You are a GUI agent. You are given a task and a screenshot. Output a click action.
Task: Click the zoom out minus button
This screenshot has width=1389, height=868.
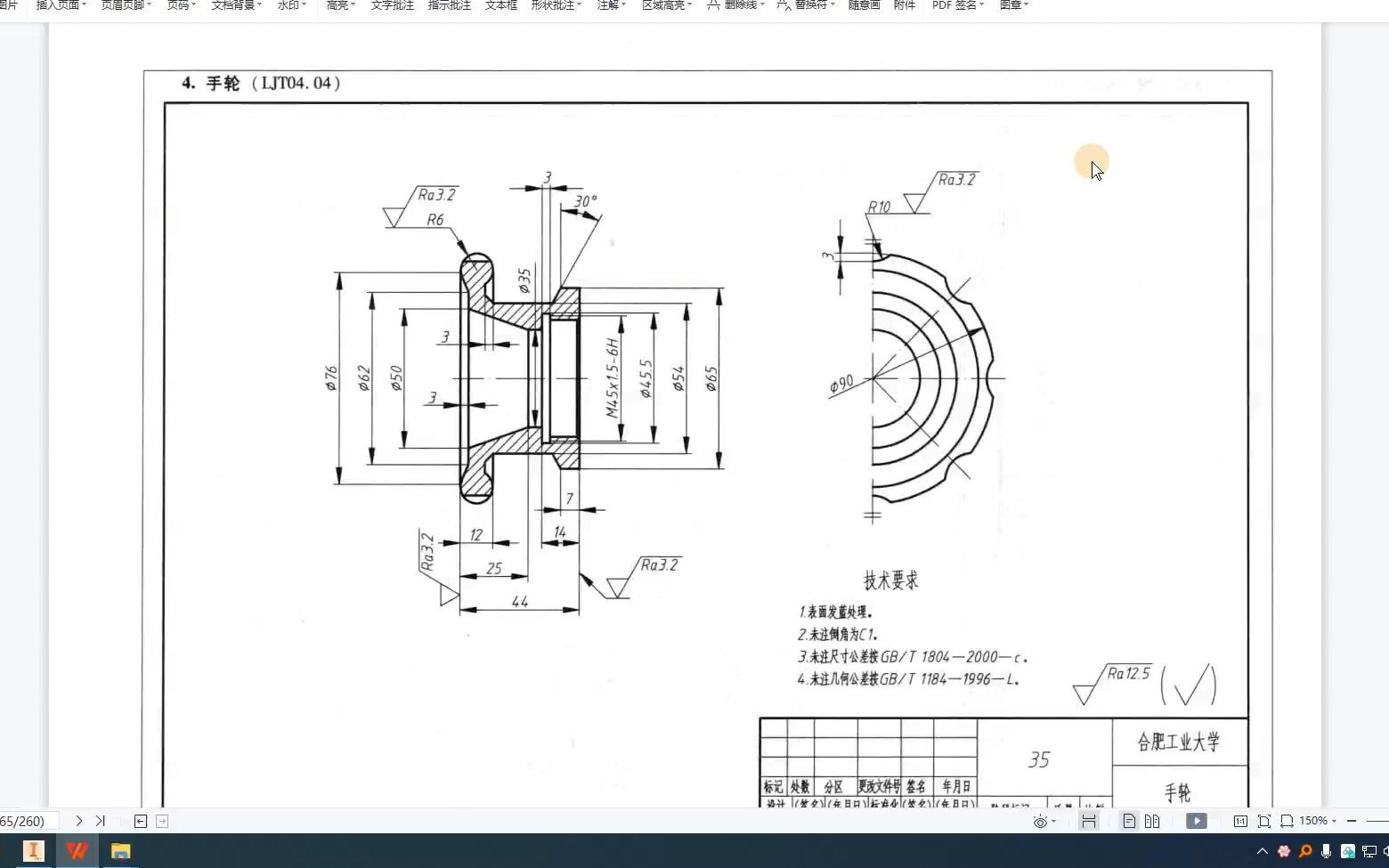coord(1352,821)
